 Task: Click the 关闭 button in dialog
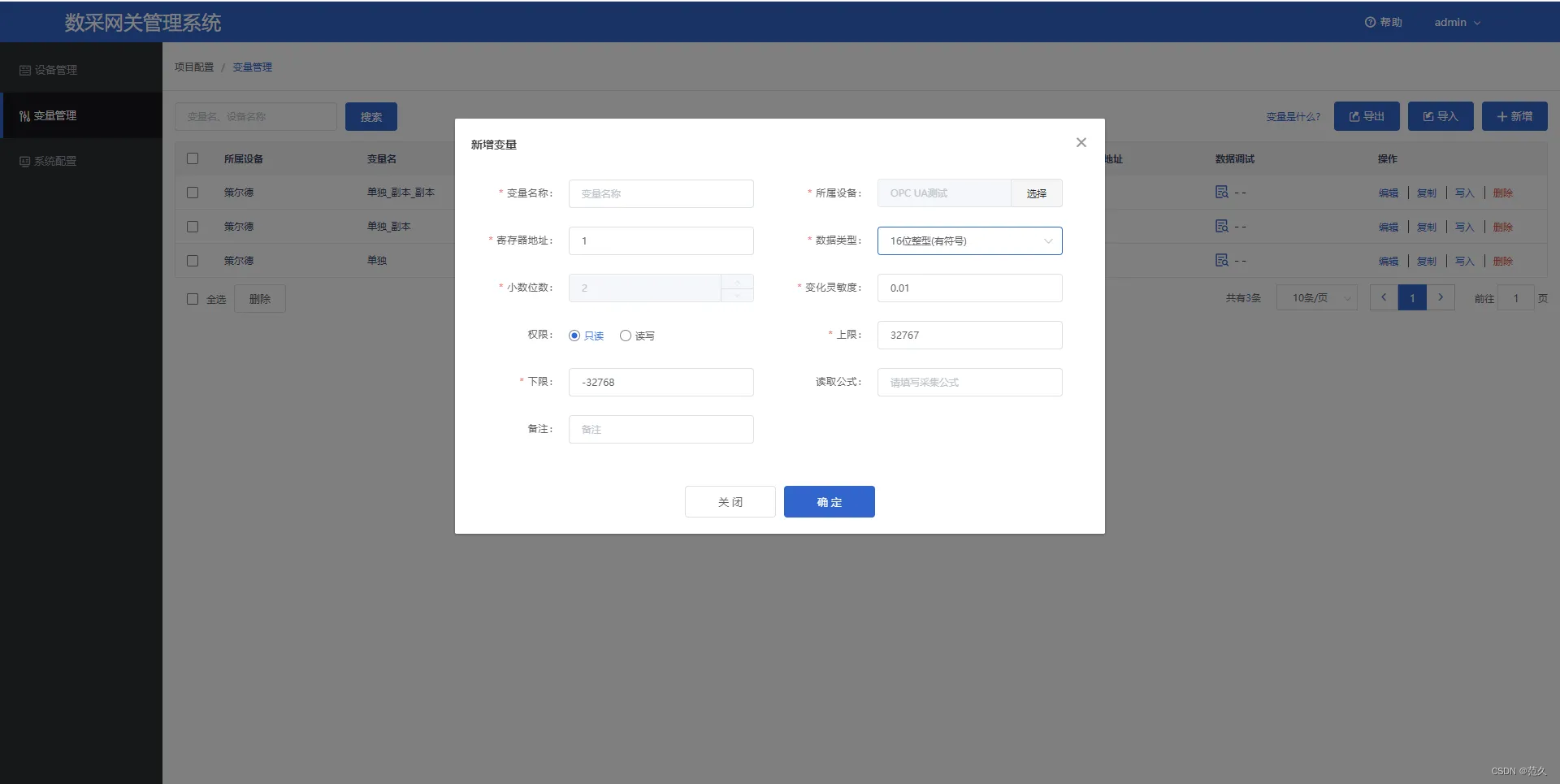730,501
